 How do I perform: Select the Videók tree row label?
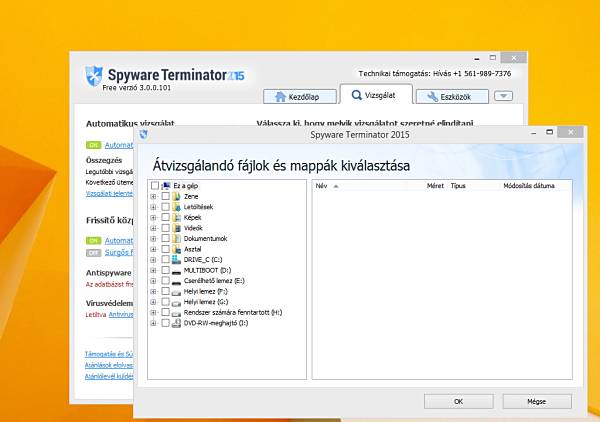point(193,228)
